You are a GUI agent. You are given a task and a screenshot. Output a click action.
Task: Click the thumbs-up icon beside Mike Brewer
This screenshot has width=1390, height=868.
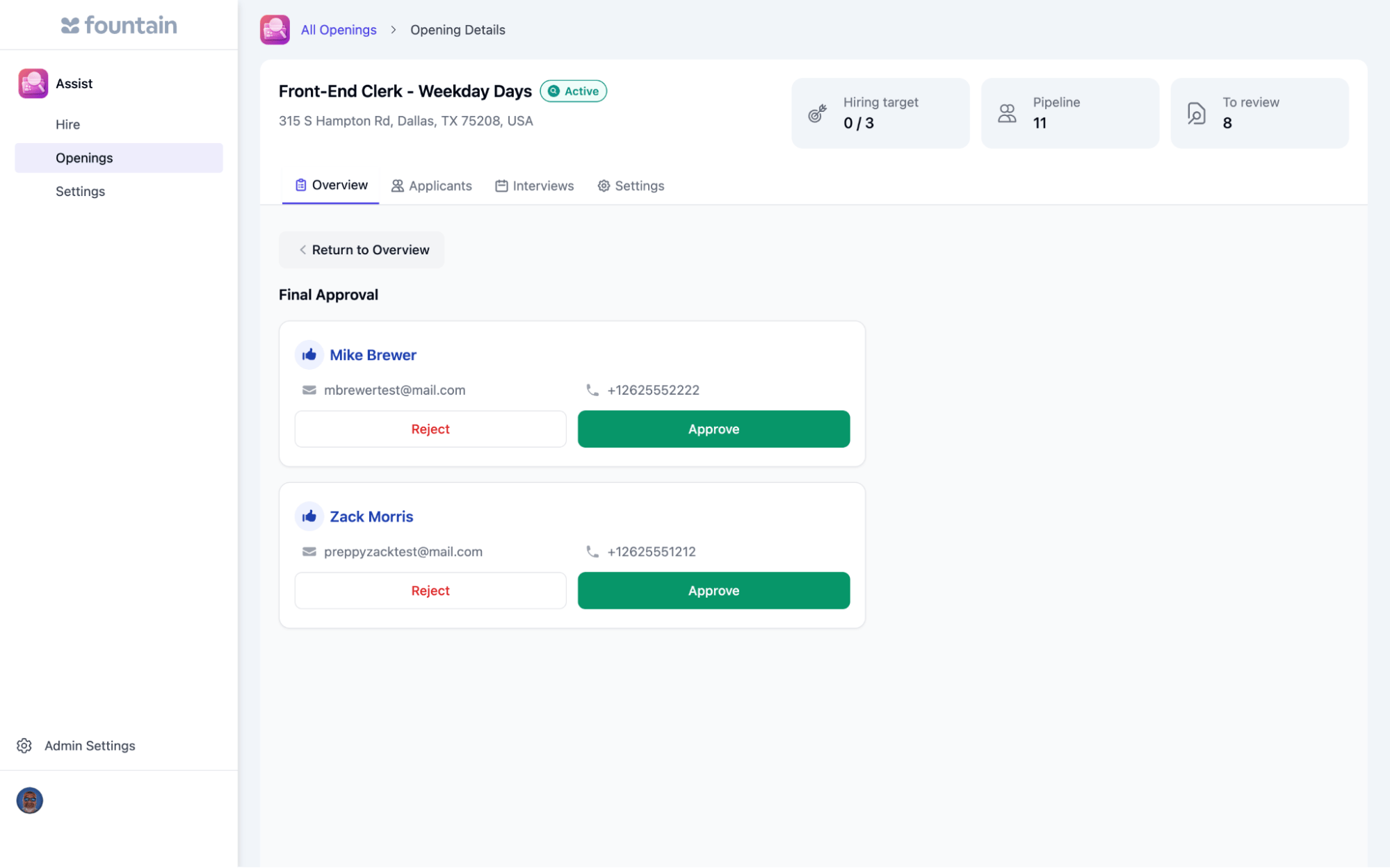pos(309,355)
